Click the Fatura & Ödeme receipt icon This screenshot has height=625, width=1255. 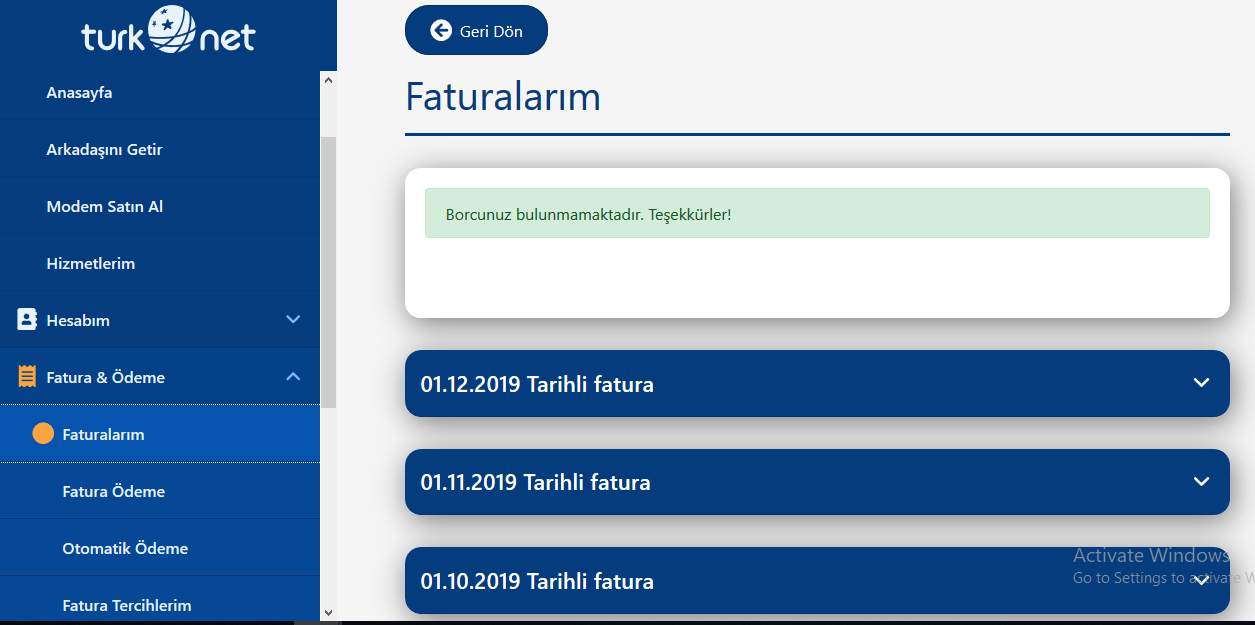pos(27,377)
